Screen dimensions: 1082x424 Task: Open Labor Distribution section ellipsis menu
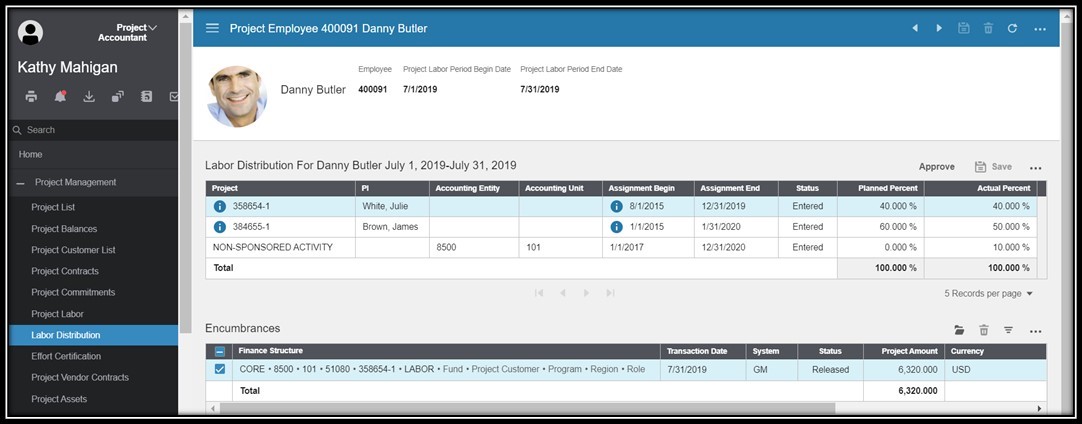click(x=1035, y=168)
